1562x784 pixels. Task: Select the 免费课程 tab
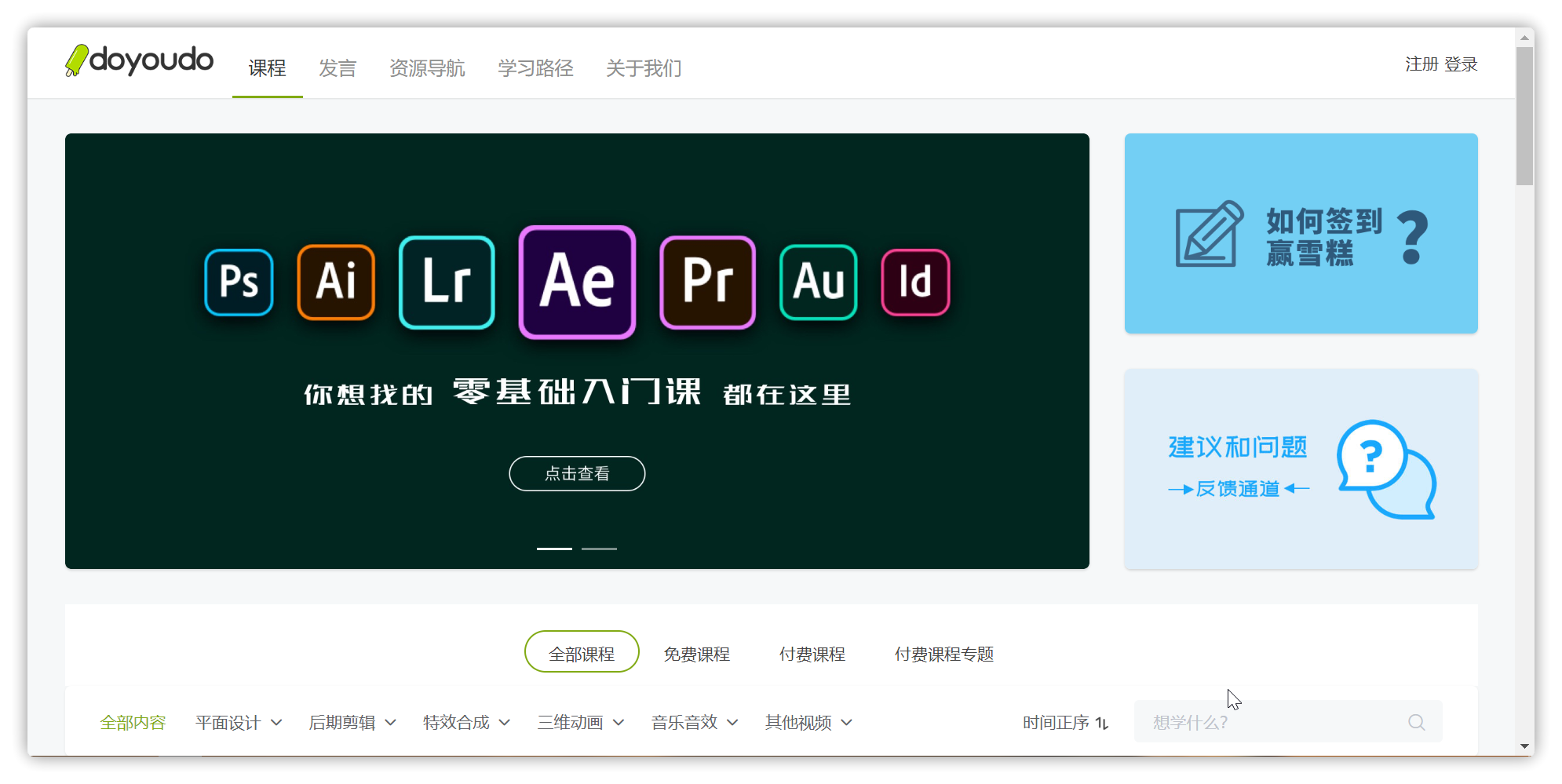[x=696, y=654]
